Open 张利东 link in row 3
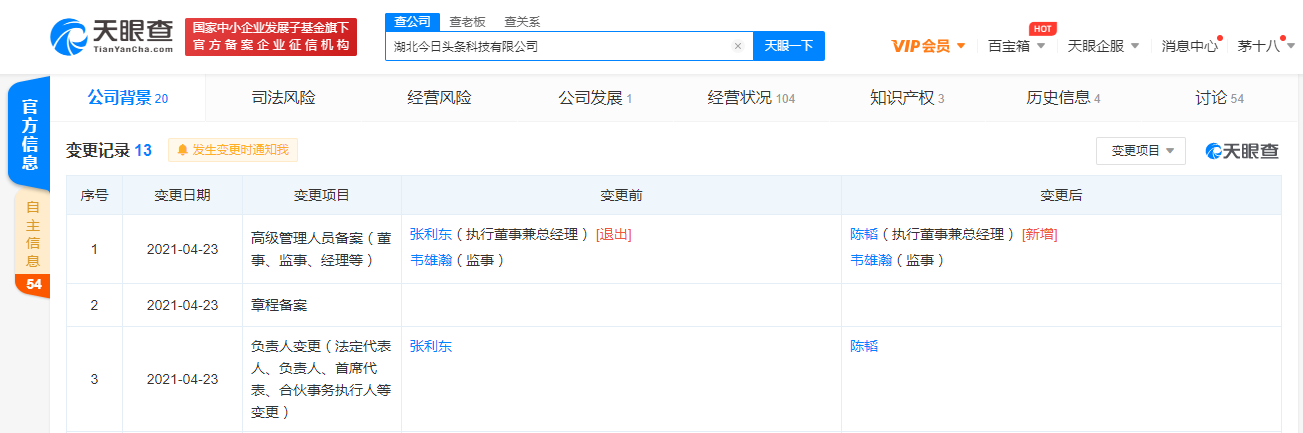Screen dimensions: 1303x433 (431, 346)
